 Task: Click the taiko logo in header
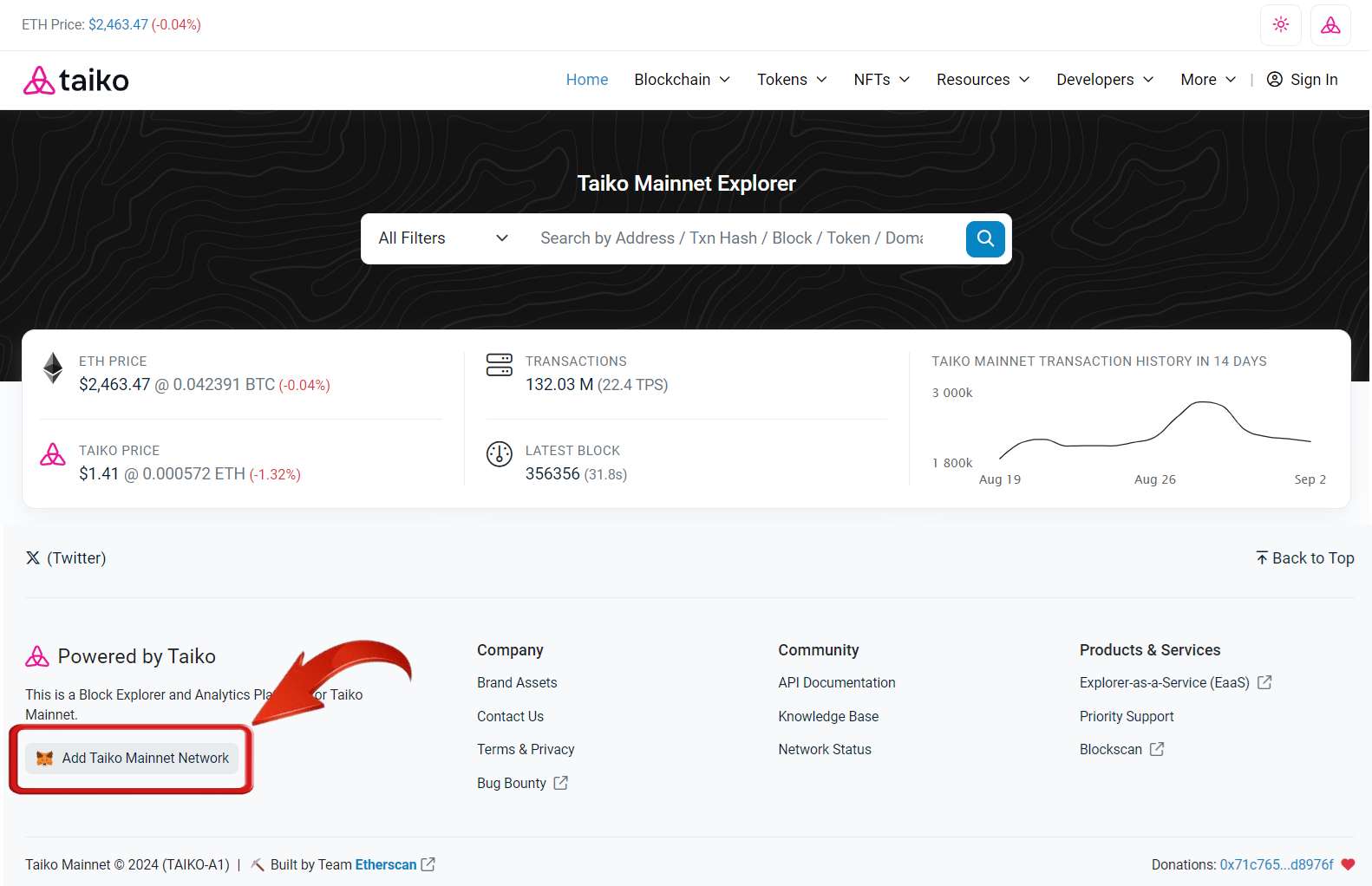coord(76,80)
